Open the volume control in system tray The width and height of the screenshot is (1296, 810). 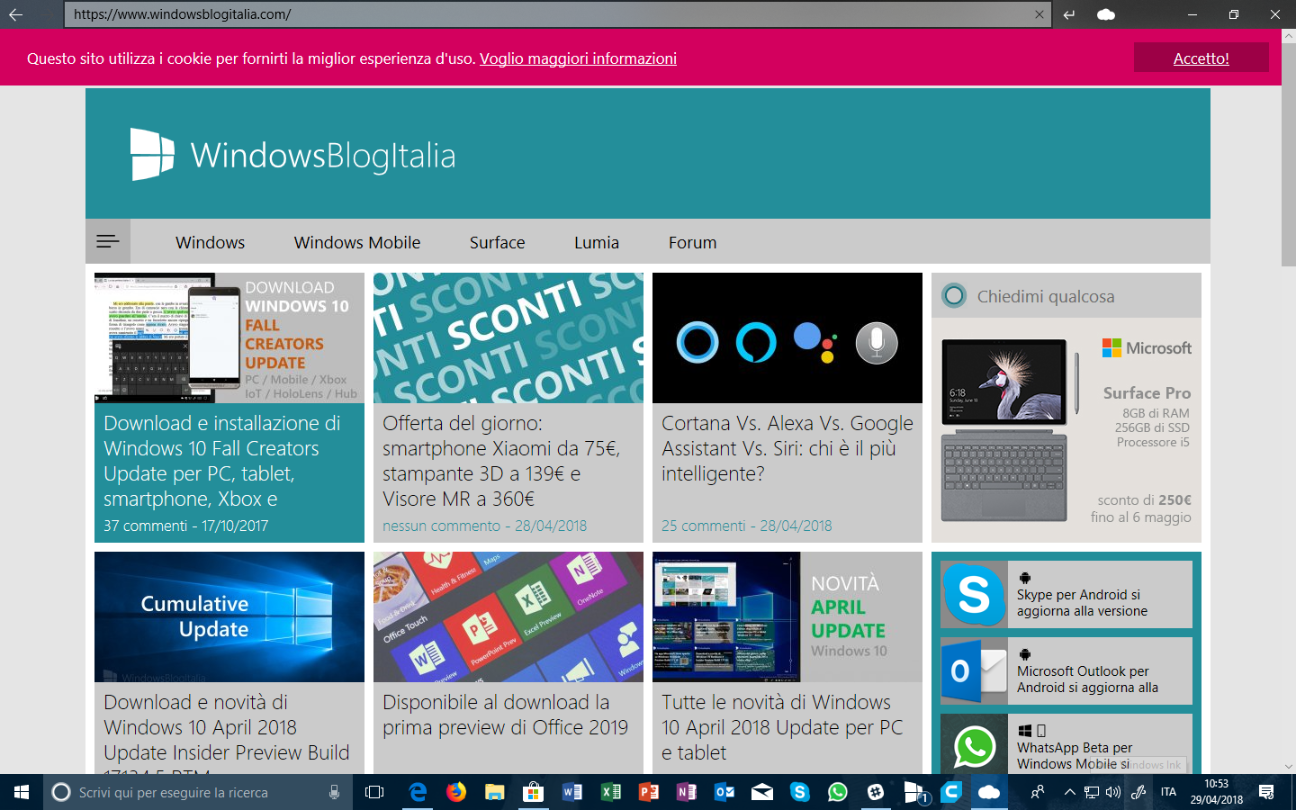tap(1113, 792)
